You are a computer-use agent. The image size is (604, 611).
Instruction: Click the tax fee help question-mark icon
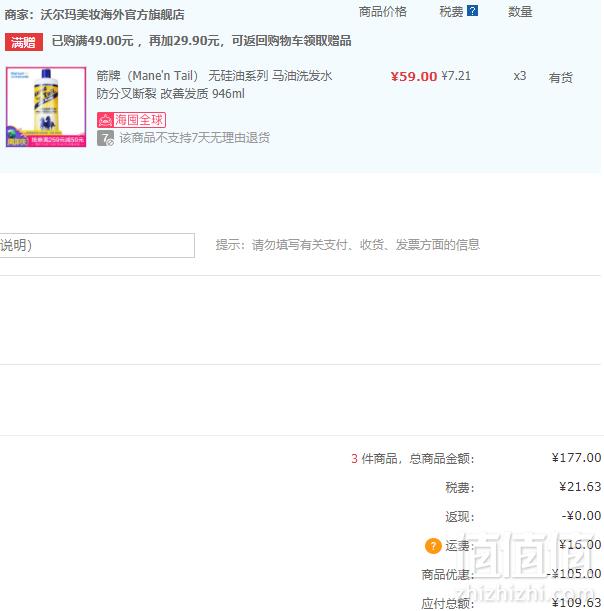click(472, 11)
